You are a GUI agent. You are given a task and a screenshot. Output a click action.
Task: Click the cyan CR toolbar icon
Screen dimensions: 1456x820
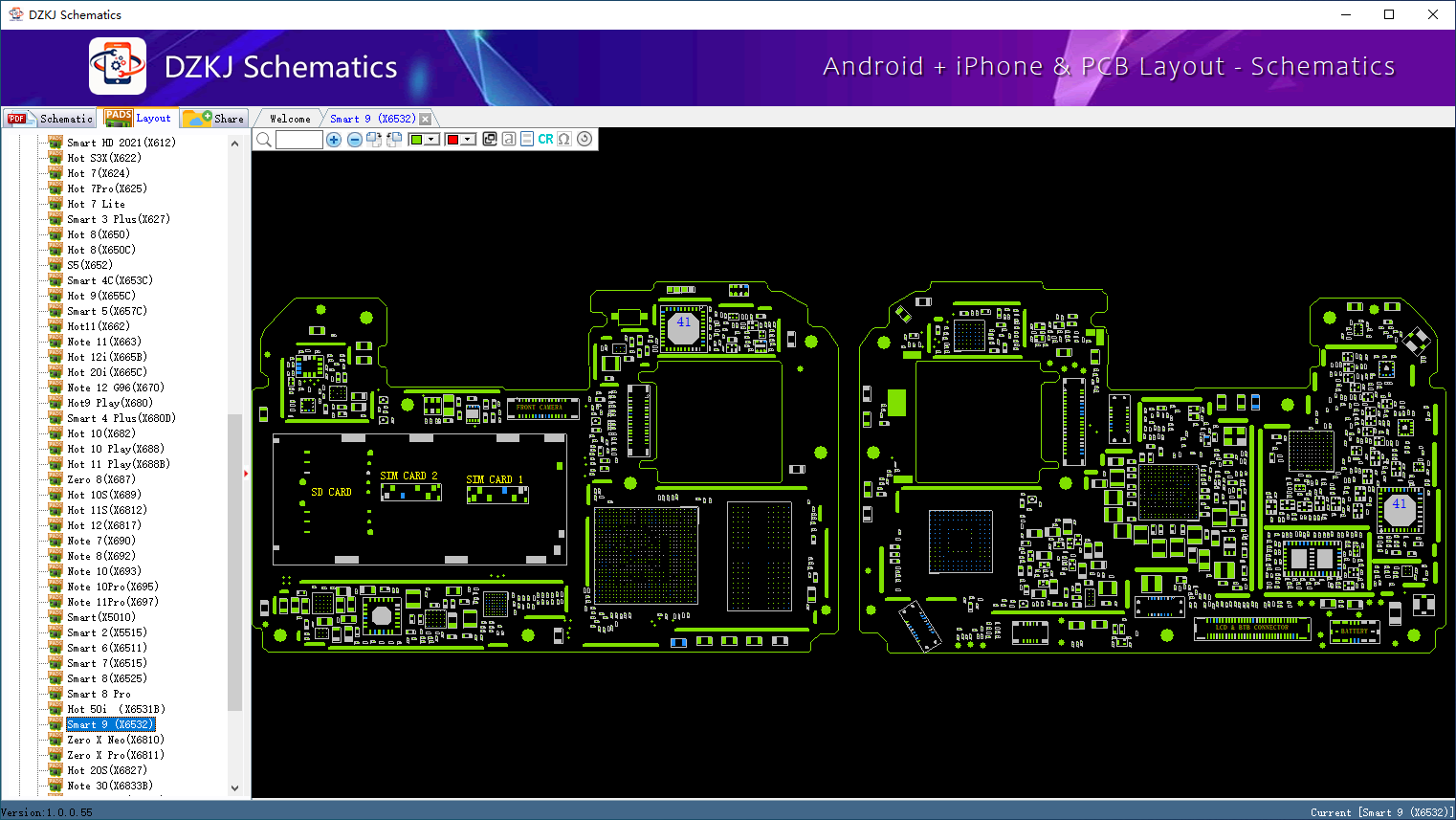pyautogui.click(x=545, y=139)
